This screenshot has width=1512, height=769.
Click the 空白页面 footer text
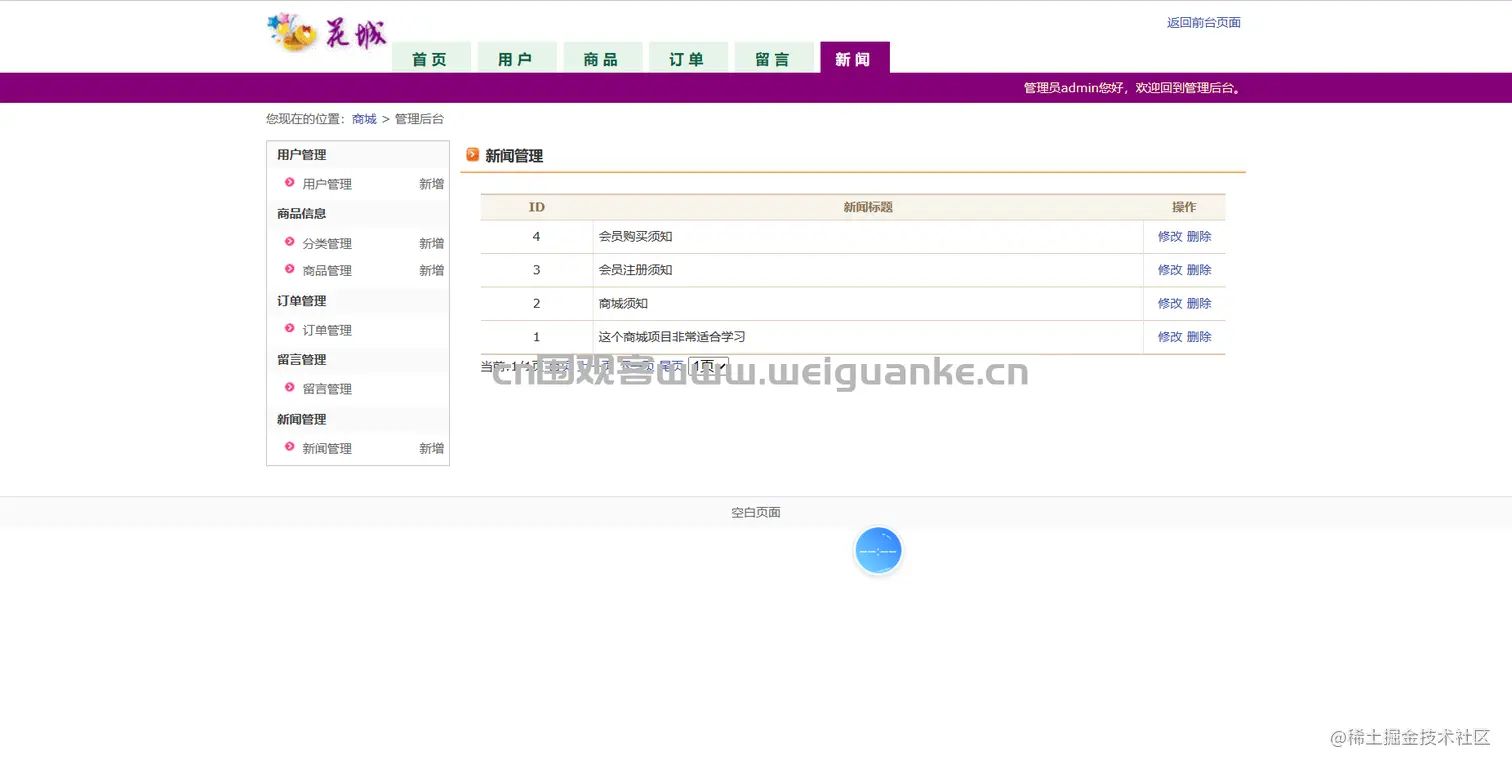(756, 513)
